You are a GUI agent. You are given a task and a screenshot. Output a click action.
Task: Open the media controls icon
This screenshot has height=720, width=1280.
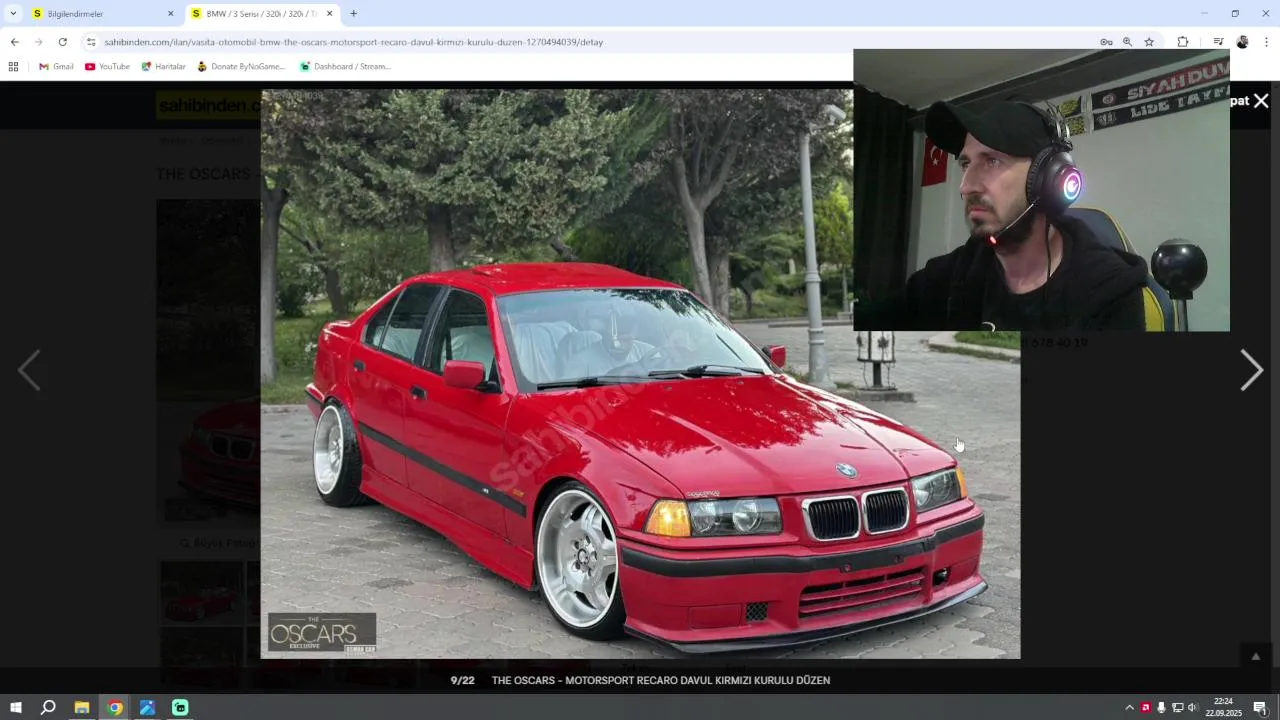pos(1218,42)
